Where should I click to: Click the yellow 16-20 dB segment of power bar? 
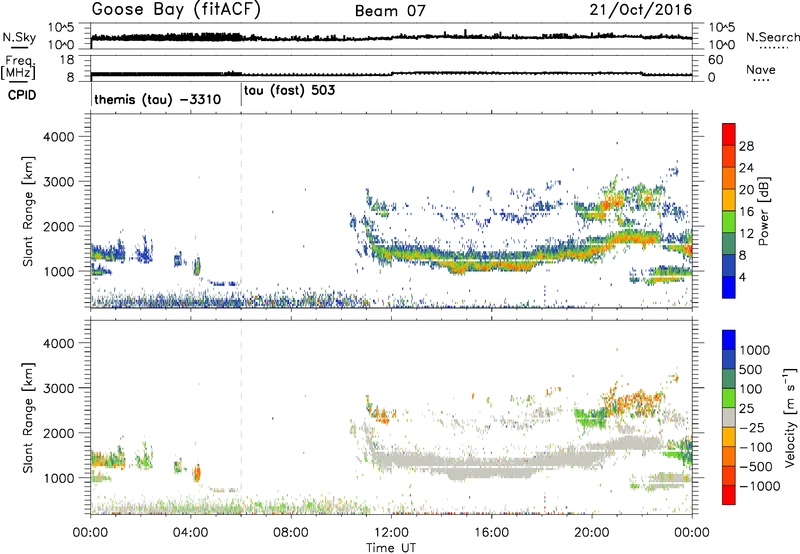[729, 200]
